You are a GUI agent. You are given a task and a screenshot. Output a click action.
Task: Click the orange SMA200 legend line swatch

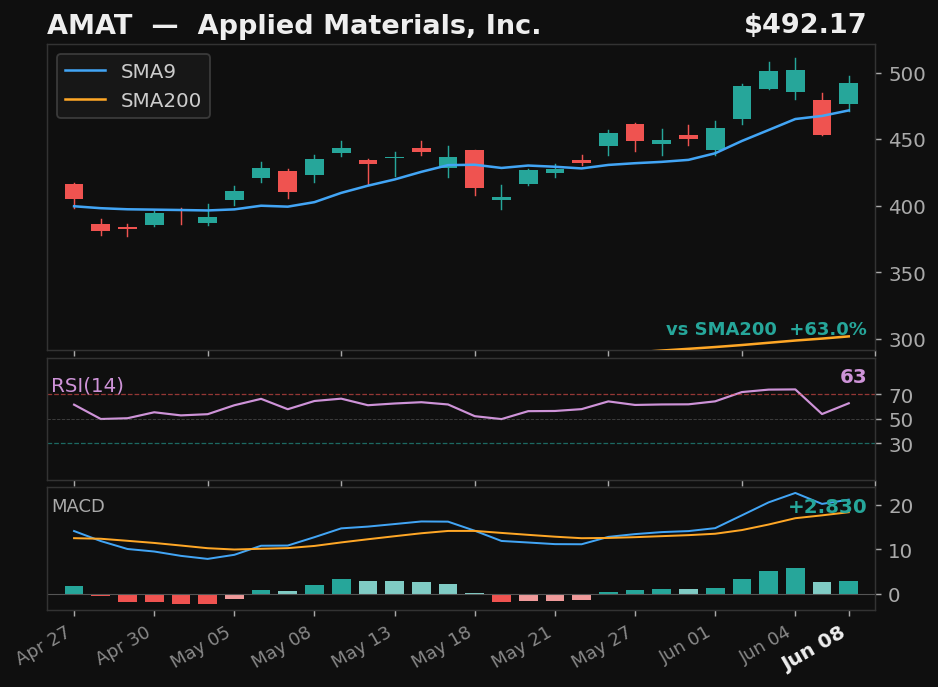86,100
